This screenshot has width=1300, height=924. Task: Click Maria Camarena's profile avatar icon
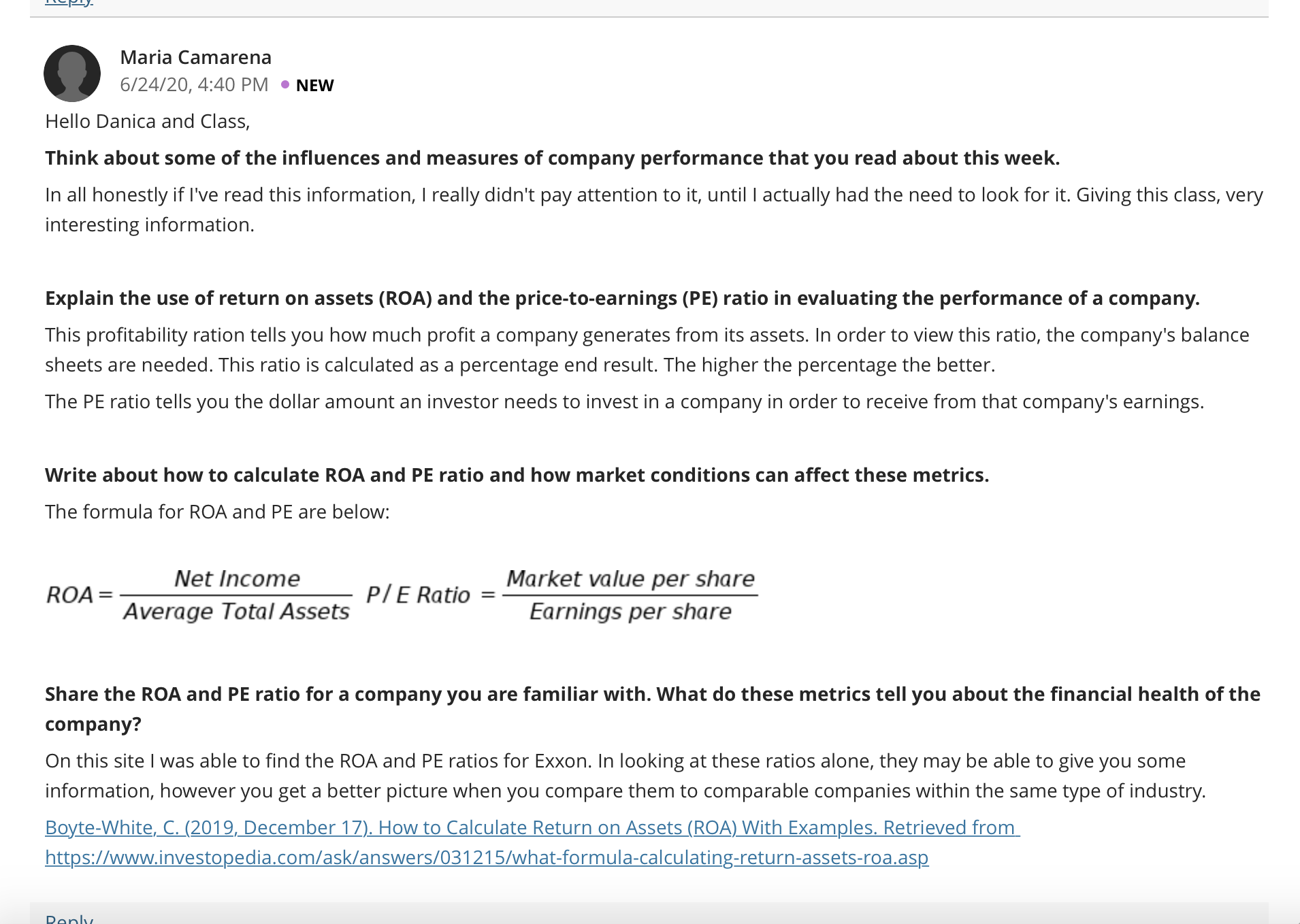tap(72, 73)
